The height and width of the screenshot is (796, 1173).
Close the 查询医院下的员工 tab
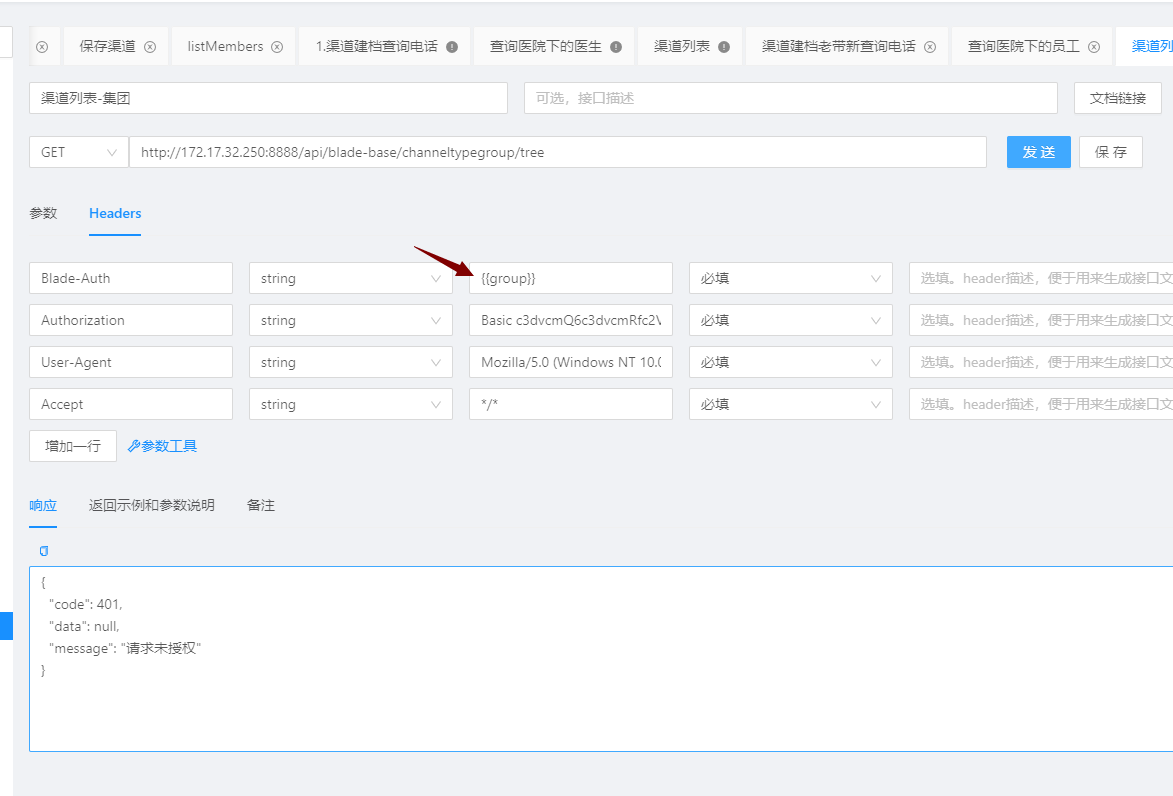pyautogui.click(x=1094, y=46)
